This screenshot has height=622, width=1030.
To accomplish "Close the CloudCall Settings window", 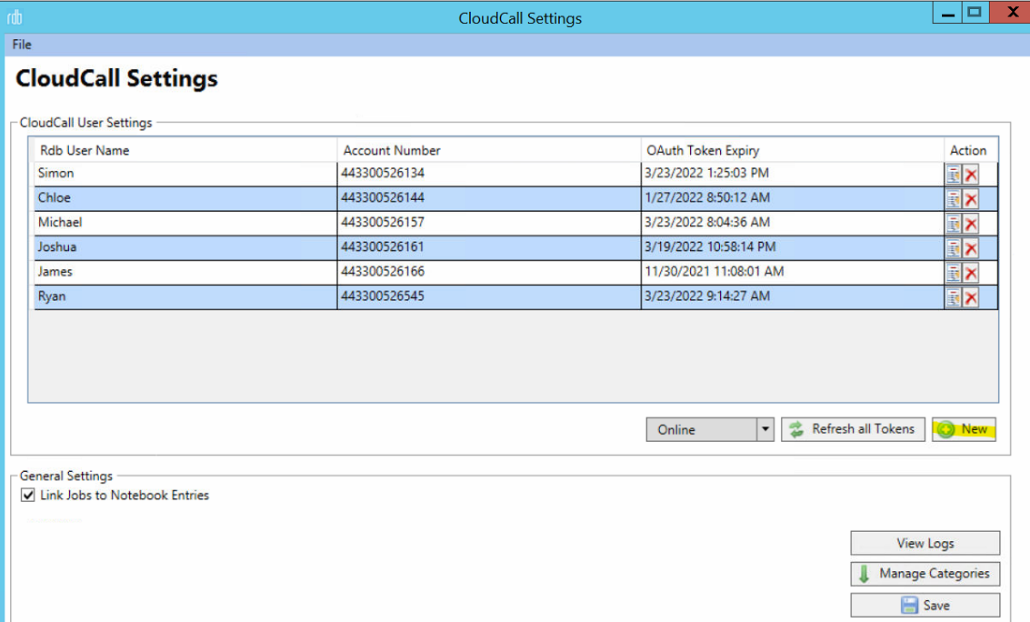I will tap(1010, 12).
